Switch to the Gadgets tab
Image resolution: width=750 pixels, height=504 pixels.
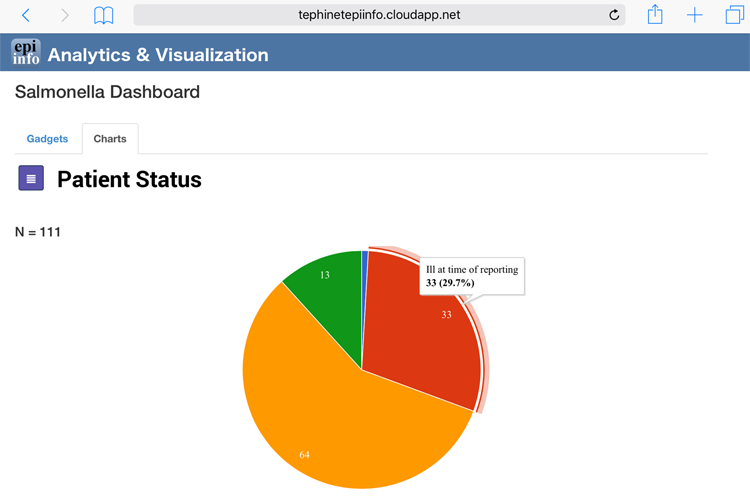coord(47,139)
